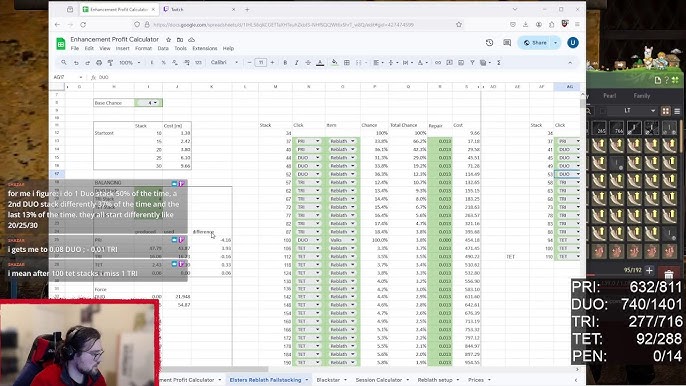Screen dimensions: 686x386
Task: Click the font size input field
Action: [x=261, y=63]
